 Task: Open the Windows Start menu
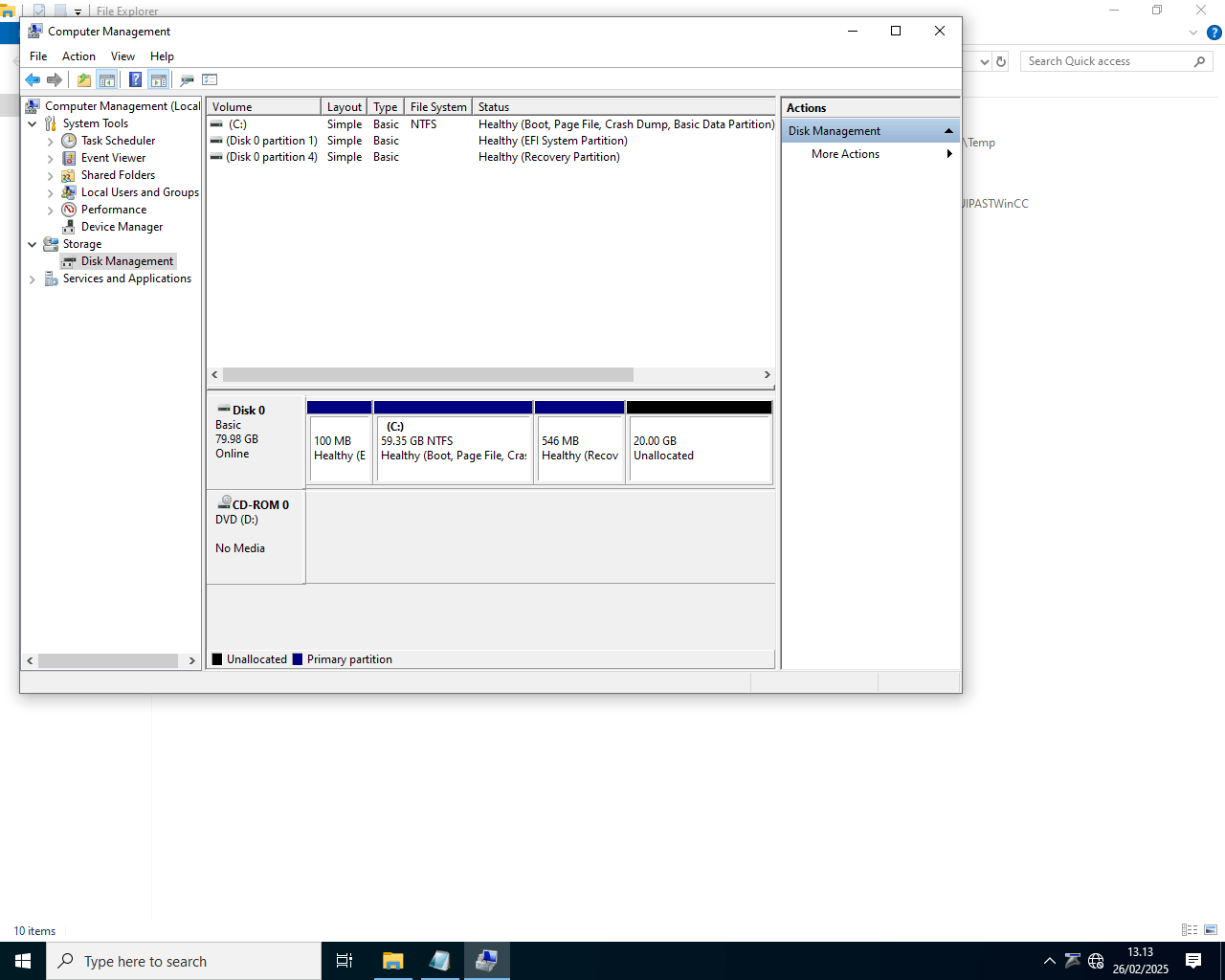[x=23, y=961]
